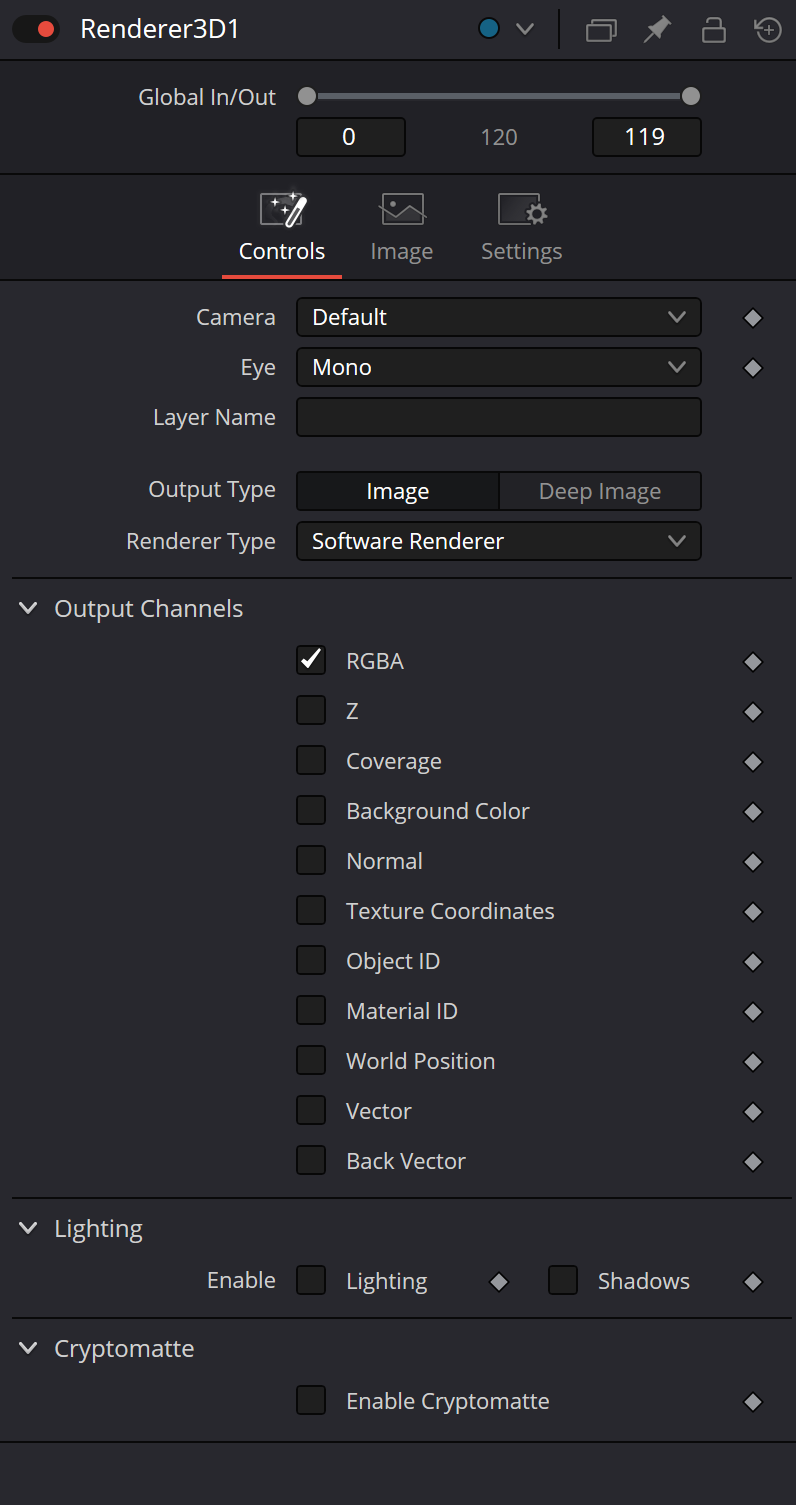Click the Coverage keyframe diamond

point(753,762)
